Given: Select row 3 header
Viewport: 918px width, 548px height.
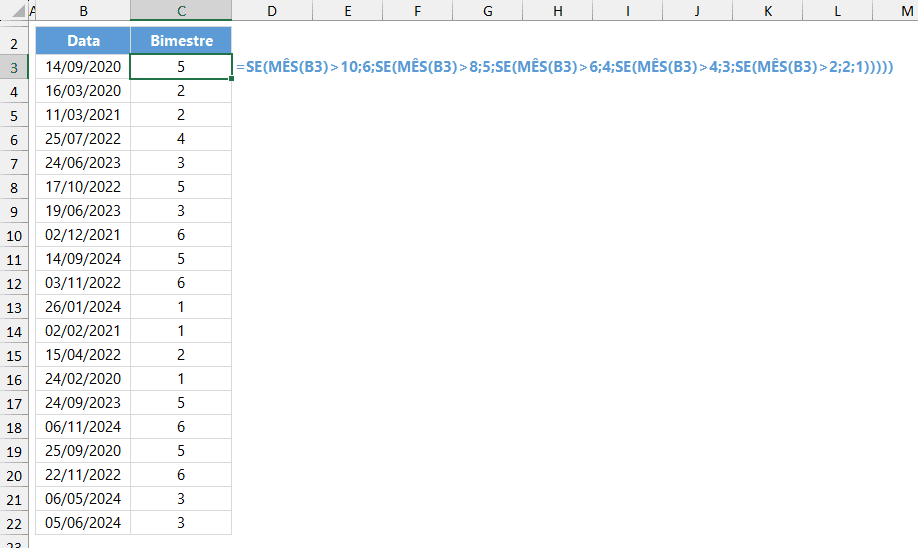Looking at the screenshot, I should [14, 67].
